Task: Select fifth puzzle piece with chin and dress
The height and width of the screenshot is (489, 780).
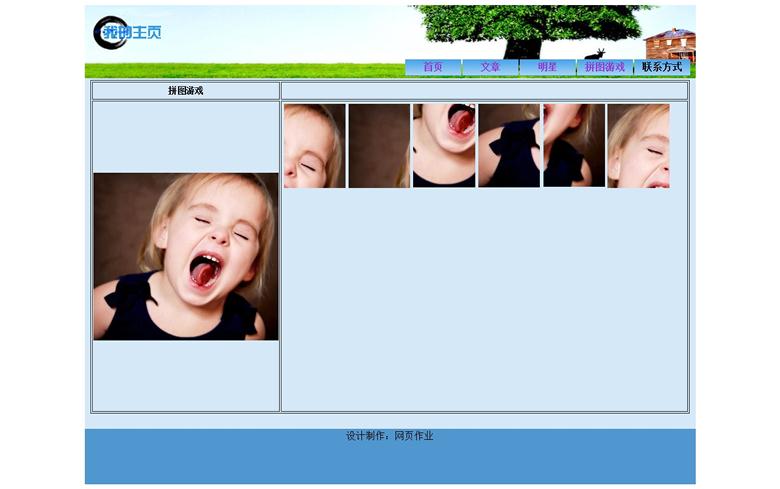Action: coord(574,146)
